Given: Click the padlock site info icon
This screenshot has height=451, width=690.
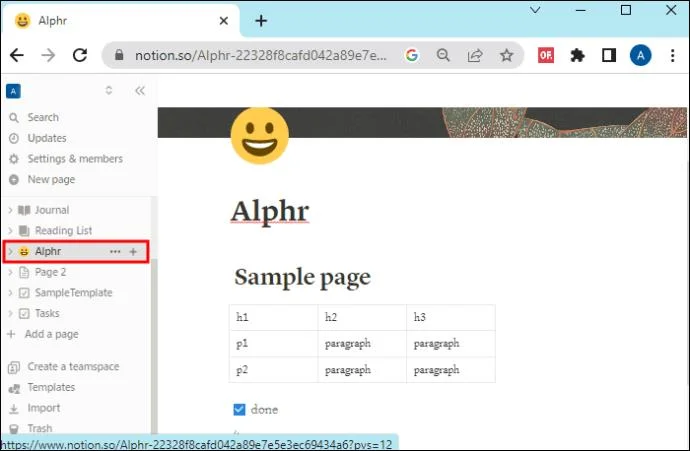Looking at the screenshot, I should (119, 55).
